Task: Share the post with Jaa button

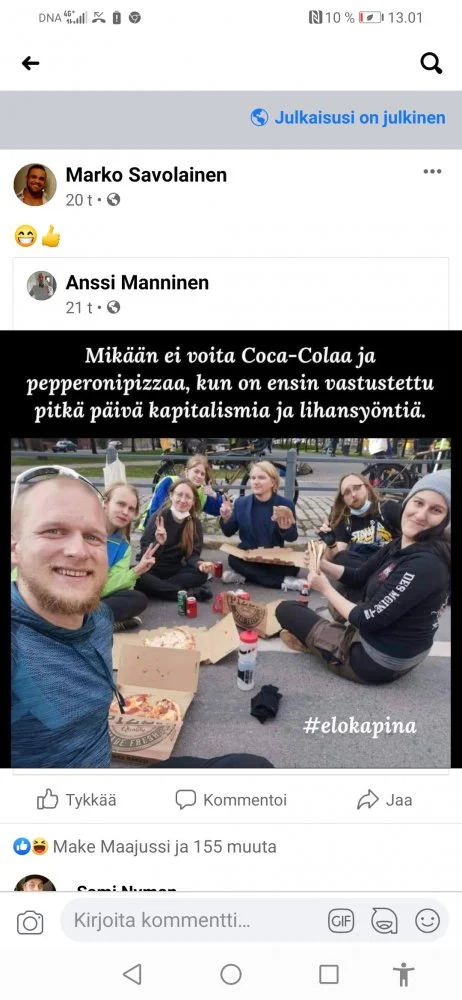Action: [384, 800]
